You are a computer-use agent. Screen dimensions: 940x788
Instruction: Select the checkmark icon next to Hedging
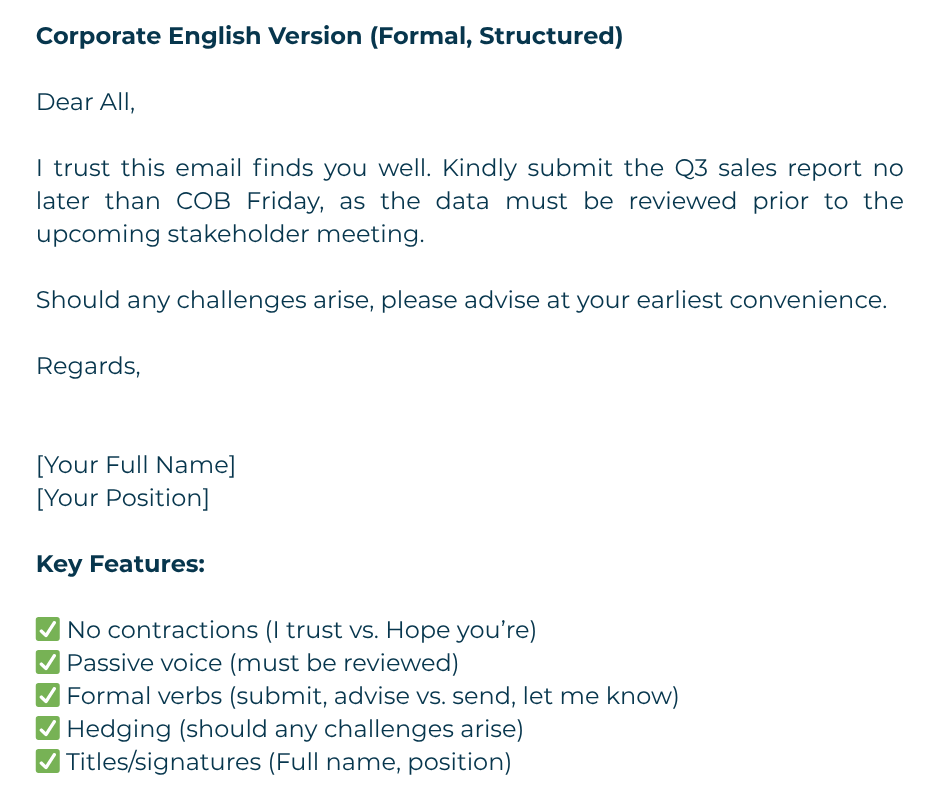click(x=47, y=729)
